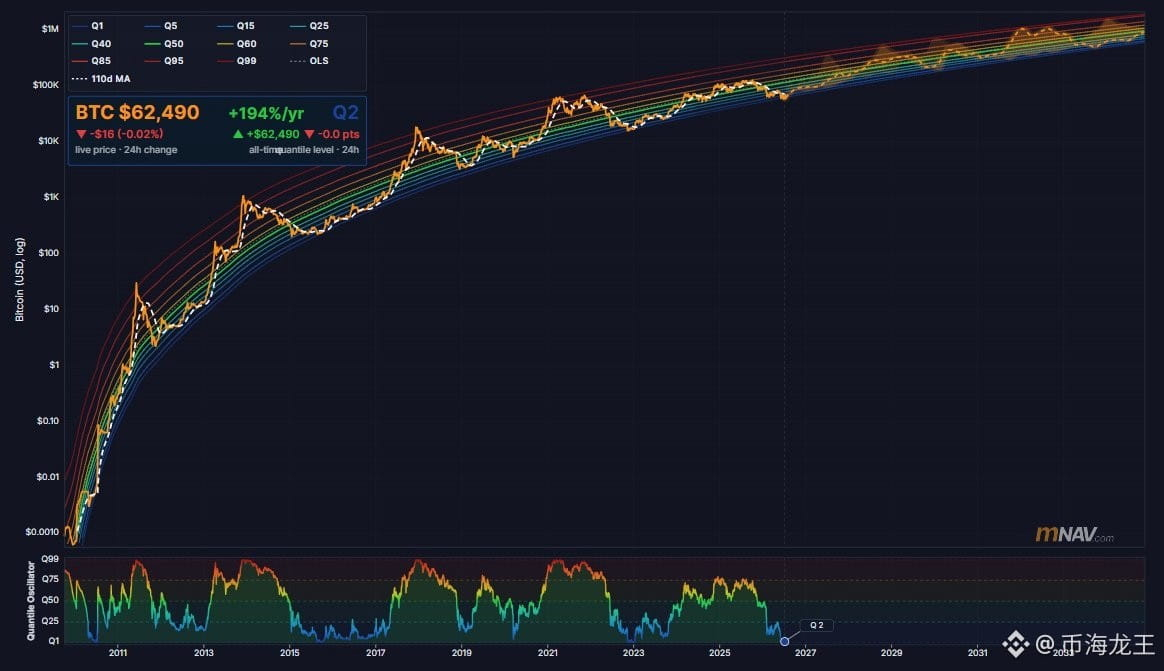Click the $1K price axis label
This screenshot has width=1164, height=671.
pyautogui.click(x=50, y=197)
